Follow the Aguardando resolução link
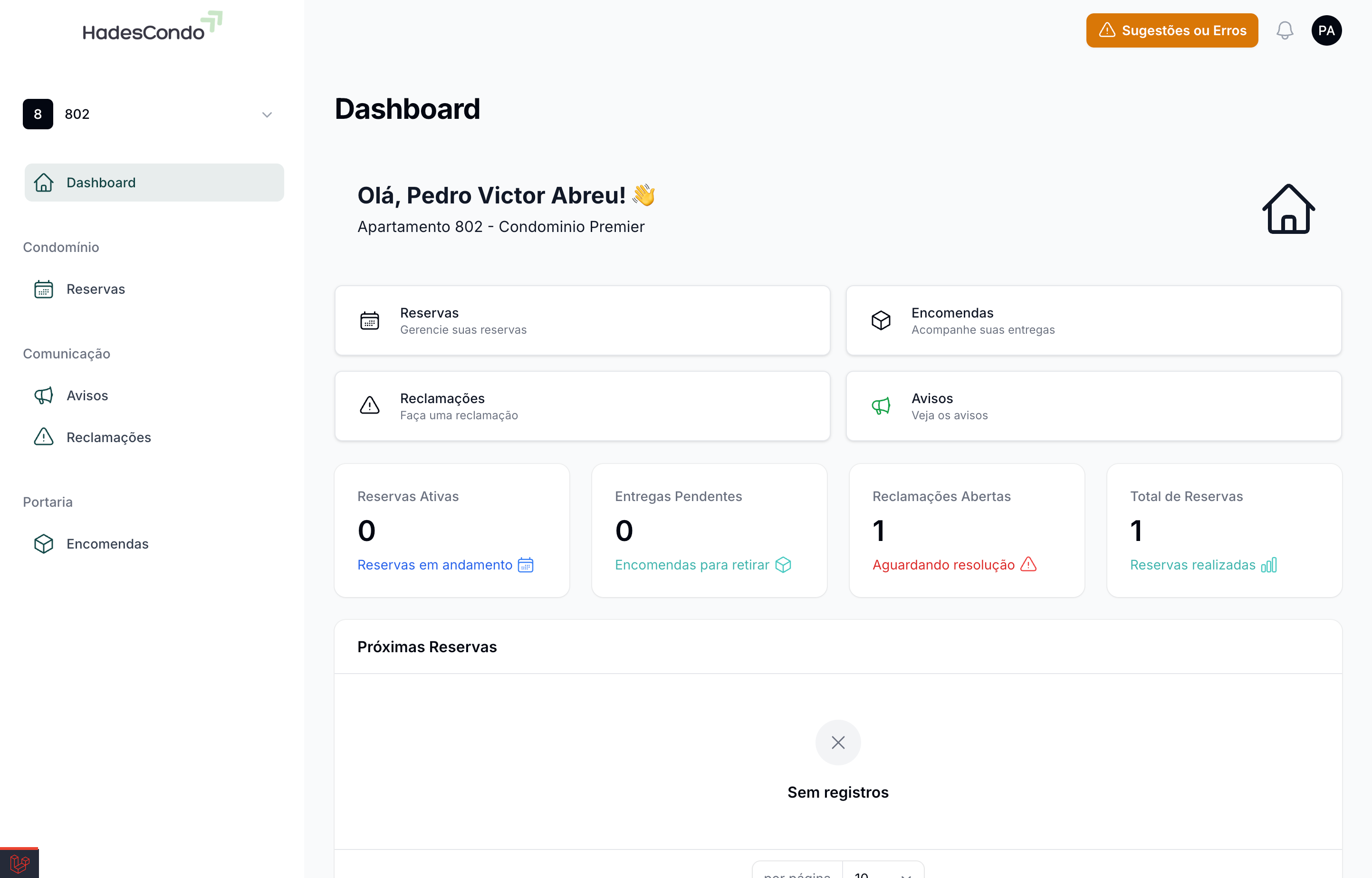Screen dimensions: 1372x878 [943, 565]
